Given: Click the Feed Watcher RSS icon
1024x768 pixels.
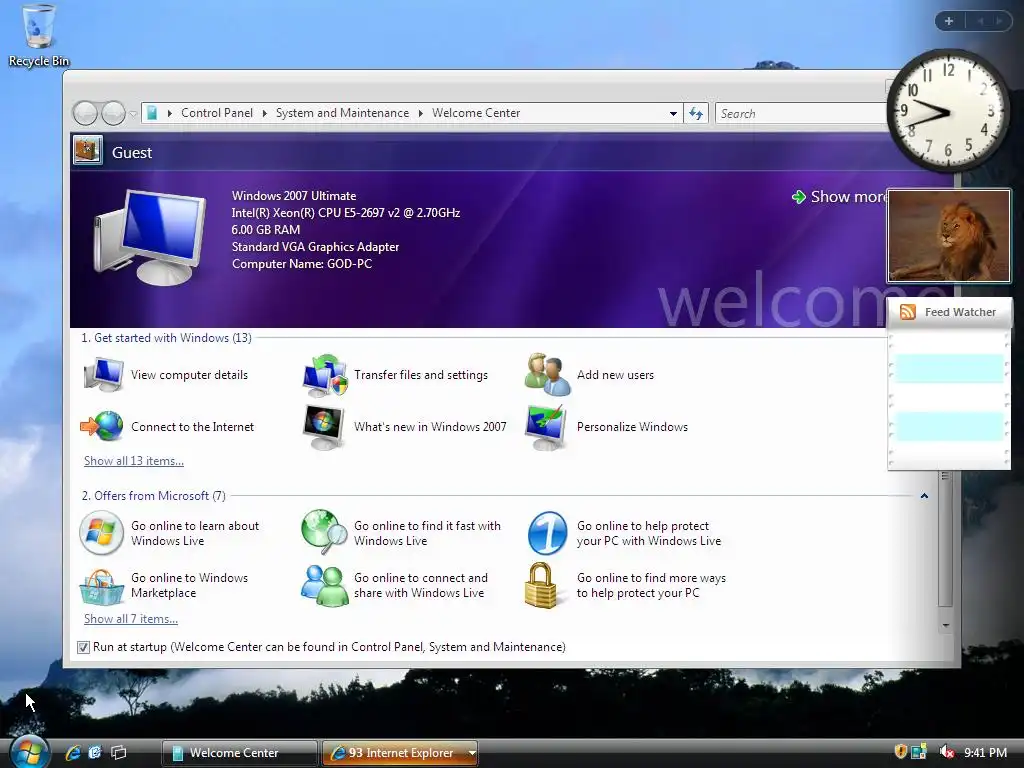Looking at the screenshot, I should click(908, 312).
